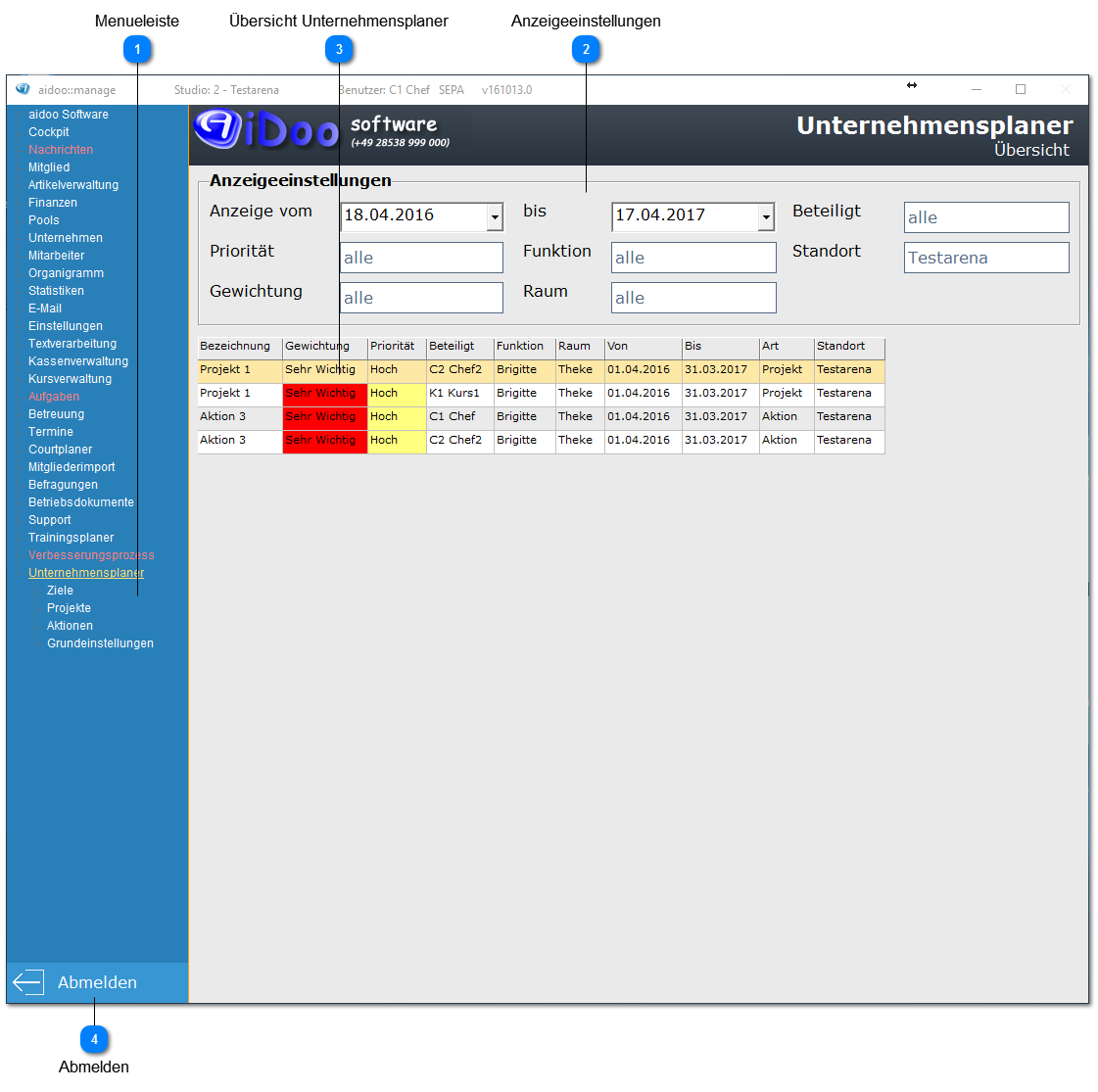Open E-Mail menu entry
This screenshot has height=1092, width=1098.
tap(45, 308)
